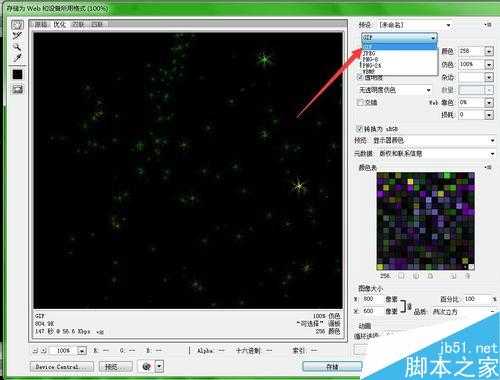Select the Hand tool
Screen dimensions: 500x380
[x=17, y=25]
